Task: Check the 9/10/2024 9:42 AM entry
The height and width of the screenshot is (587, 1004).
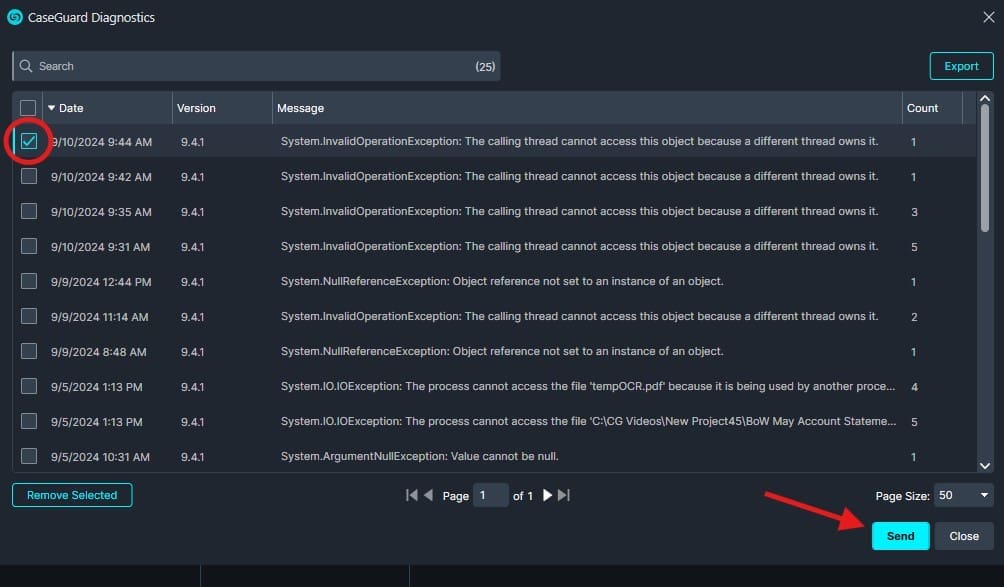Action: click(x=29, y=177)
